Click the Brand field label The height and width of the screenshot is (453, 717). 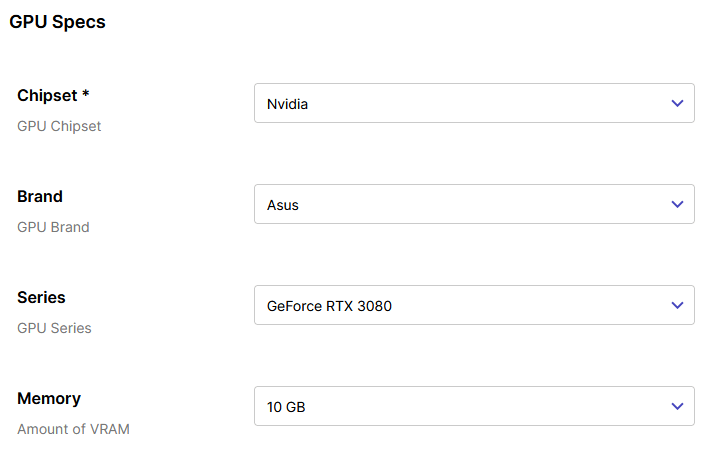pos(40,197)
